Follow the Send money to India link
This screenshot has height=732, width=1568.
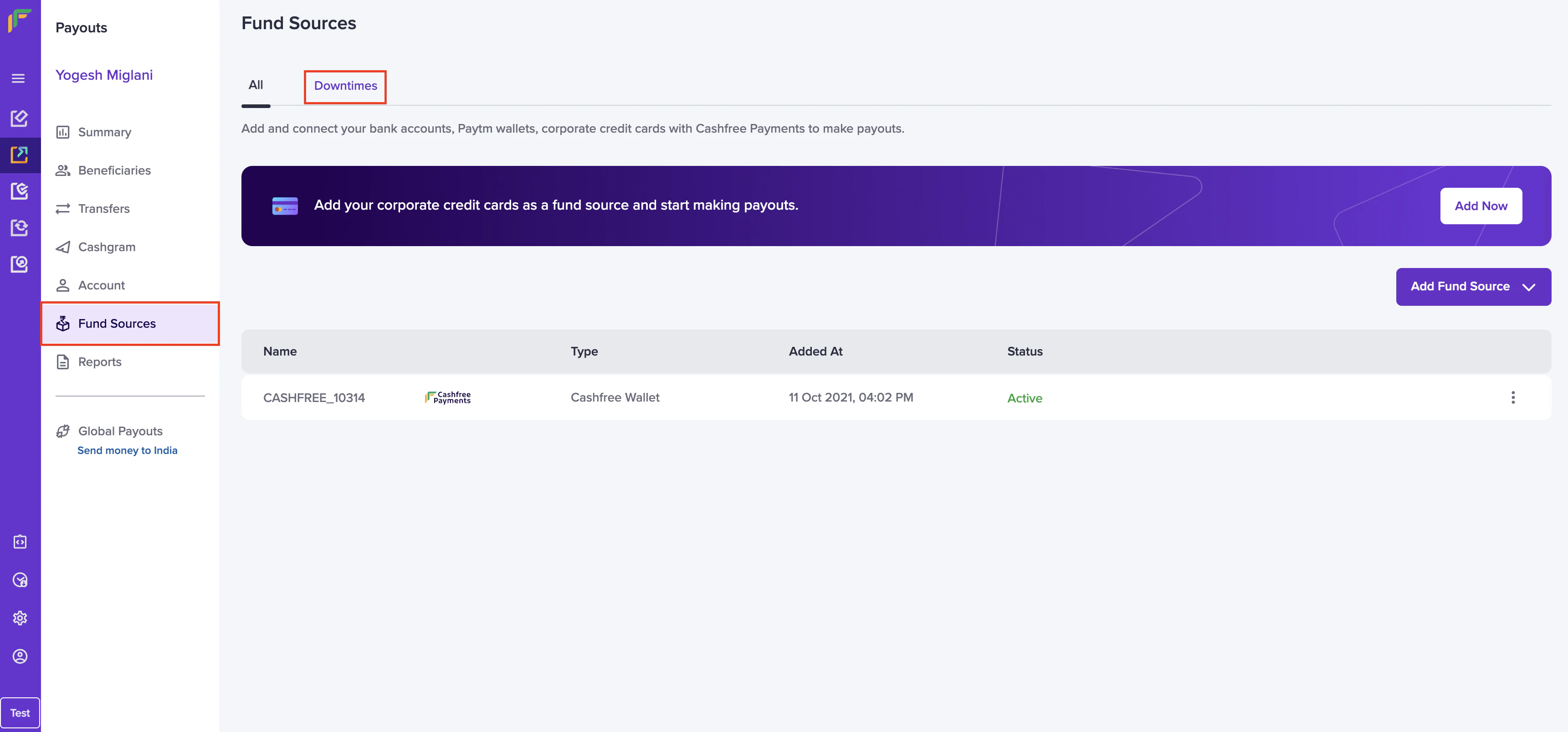[127, 451]
